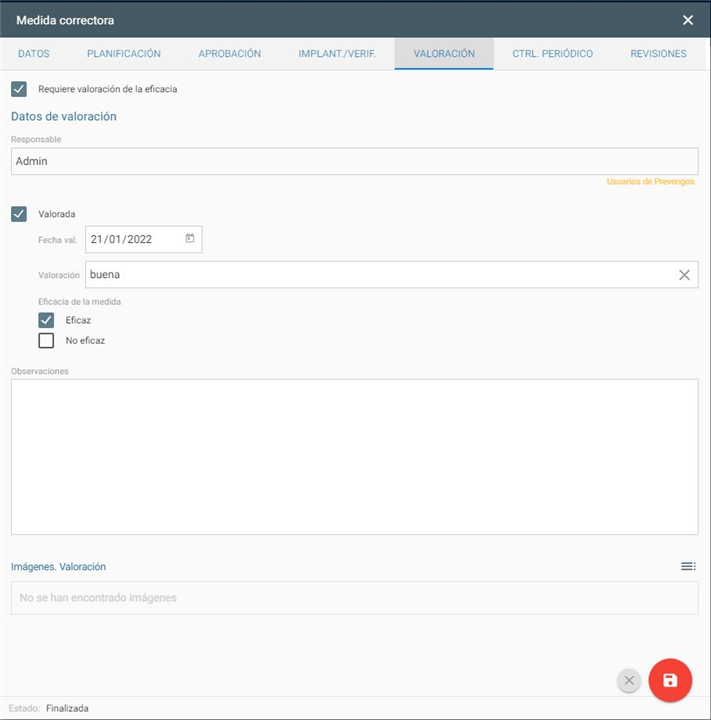Screen dimensions: 711x720
Task: Toggle the Valorada checkbox
Action: (19, 213)
